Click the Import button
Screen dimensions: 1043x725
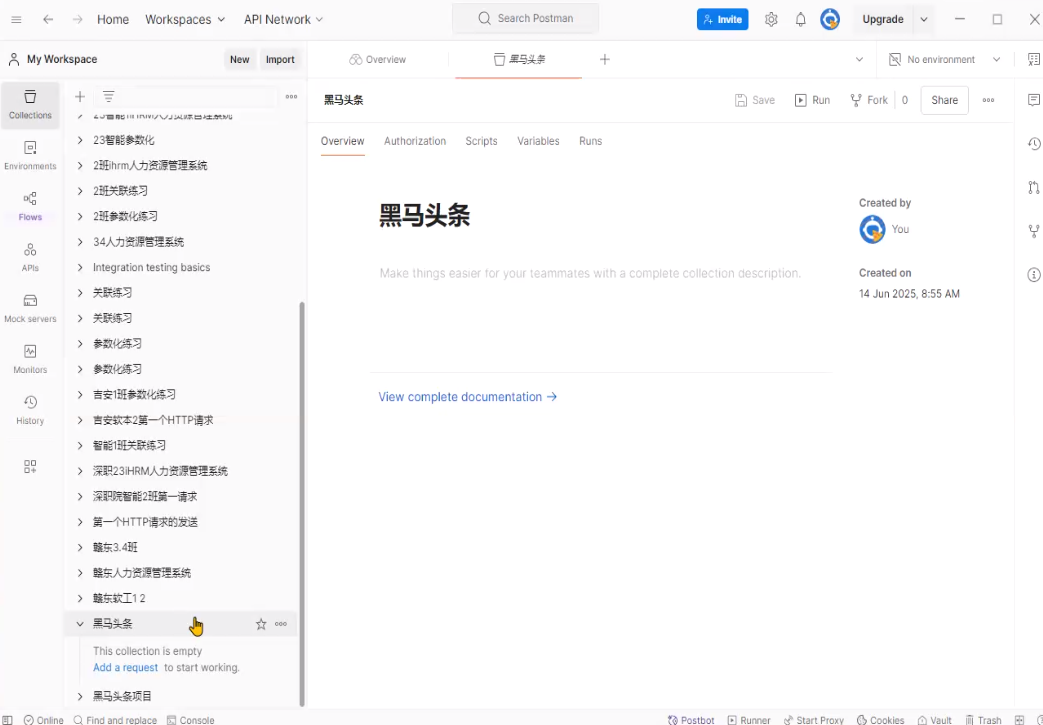point(280,59)
